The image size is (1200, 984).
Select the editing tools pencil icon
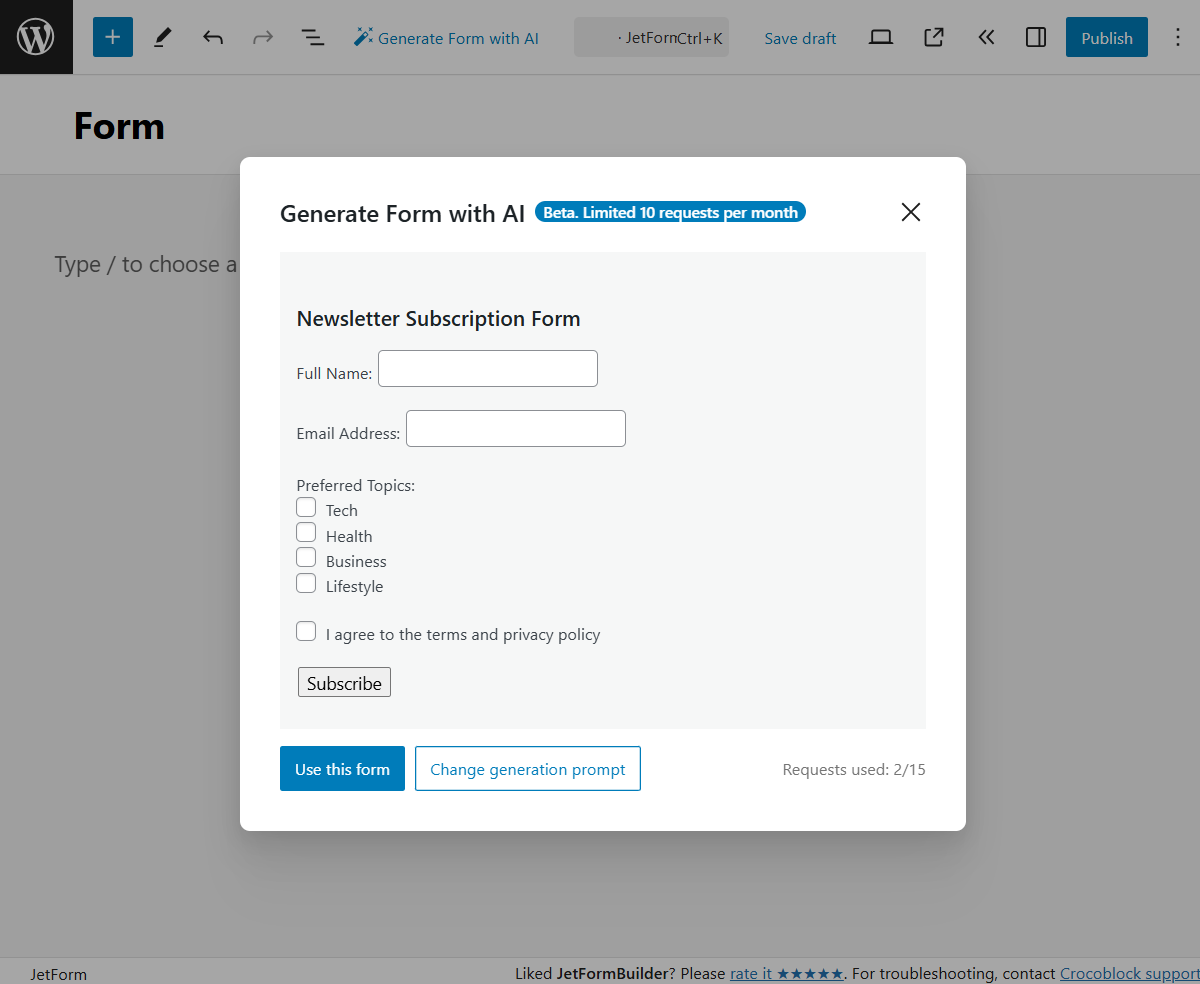162,37
